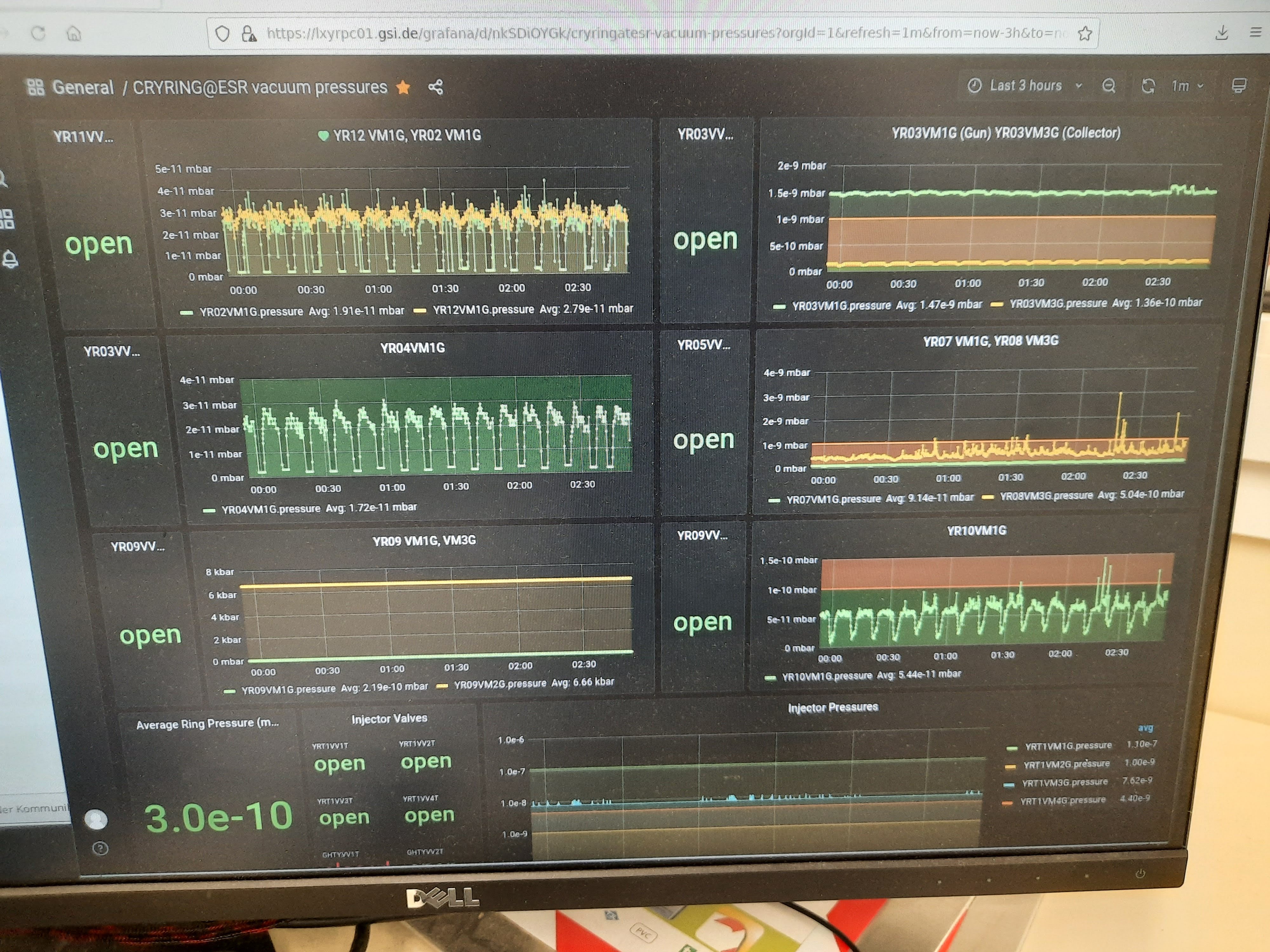Open the Last 3 hours time picker
Viewport: 1270px width, 952px height.
click(x=1026, y=86)
